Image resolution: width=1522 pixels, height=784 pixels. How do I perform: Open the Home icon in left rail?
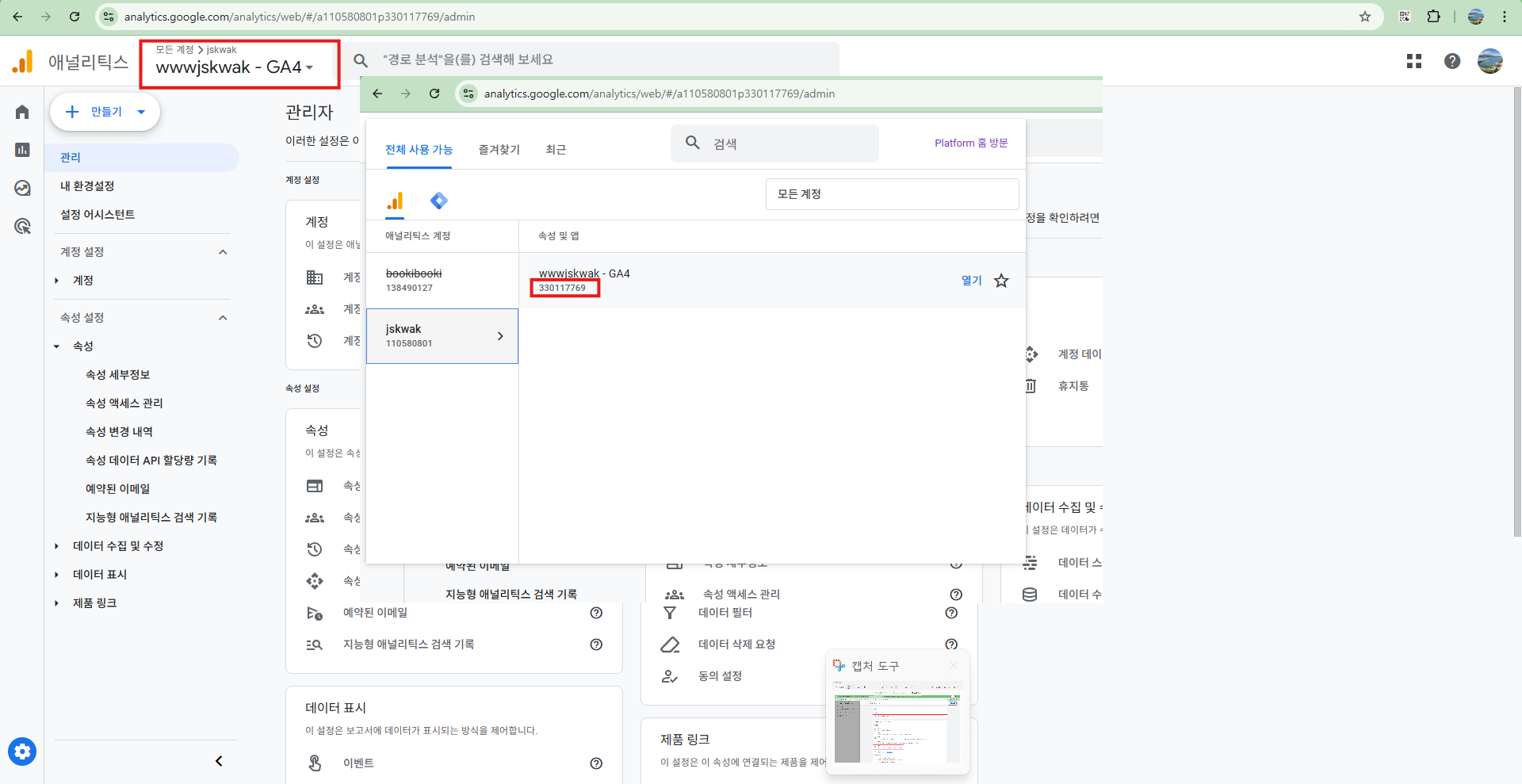pos(22,112)
